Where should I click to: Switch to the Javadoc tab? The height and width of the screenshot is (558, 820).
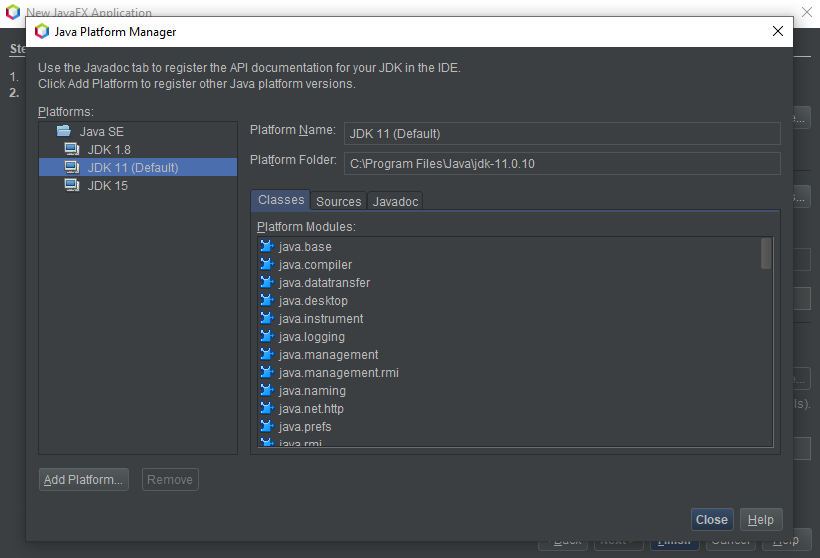tap(395, 201)
